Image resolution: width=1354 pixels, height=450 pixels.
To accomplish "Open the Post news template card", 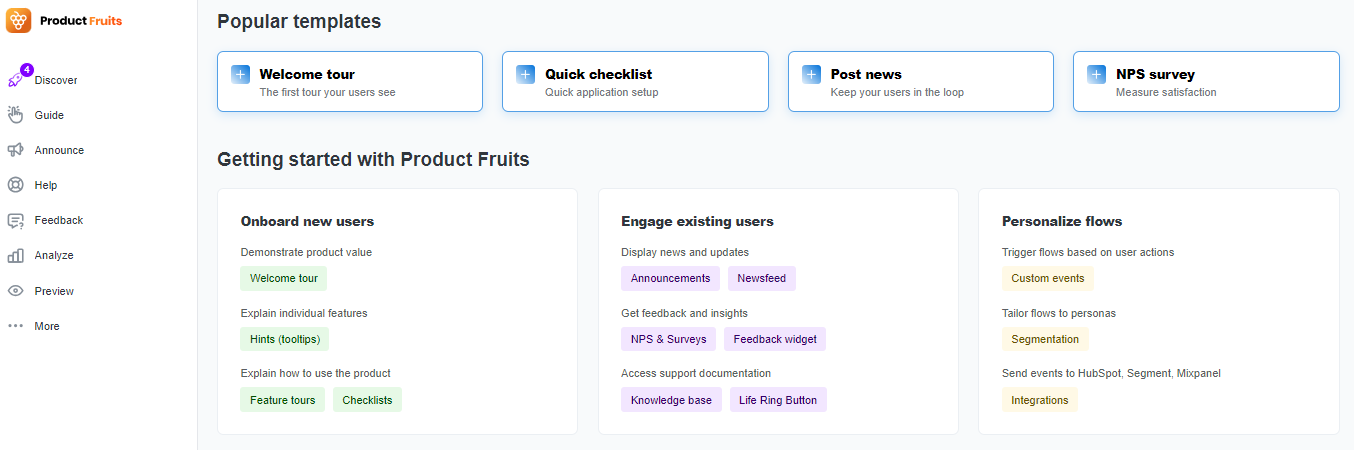I will click(x=921, y=82).
